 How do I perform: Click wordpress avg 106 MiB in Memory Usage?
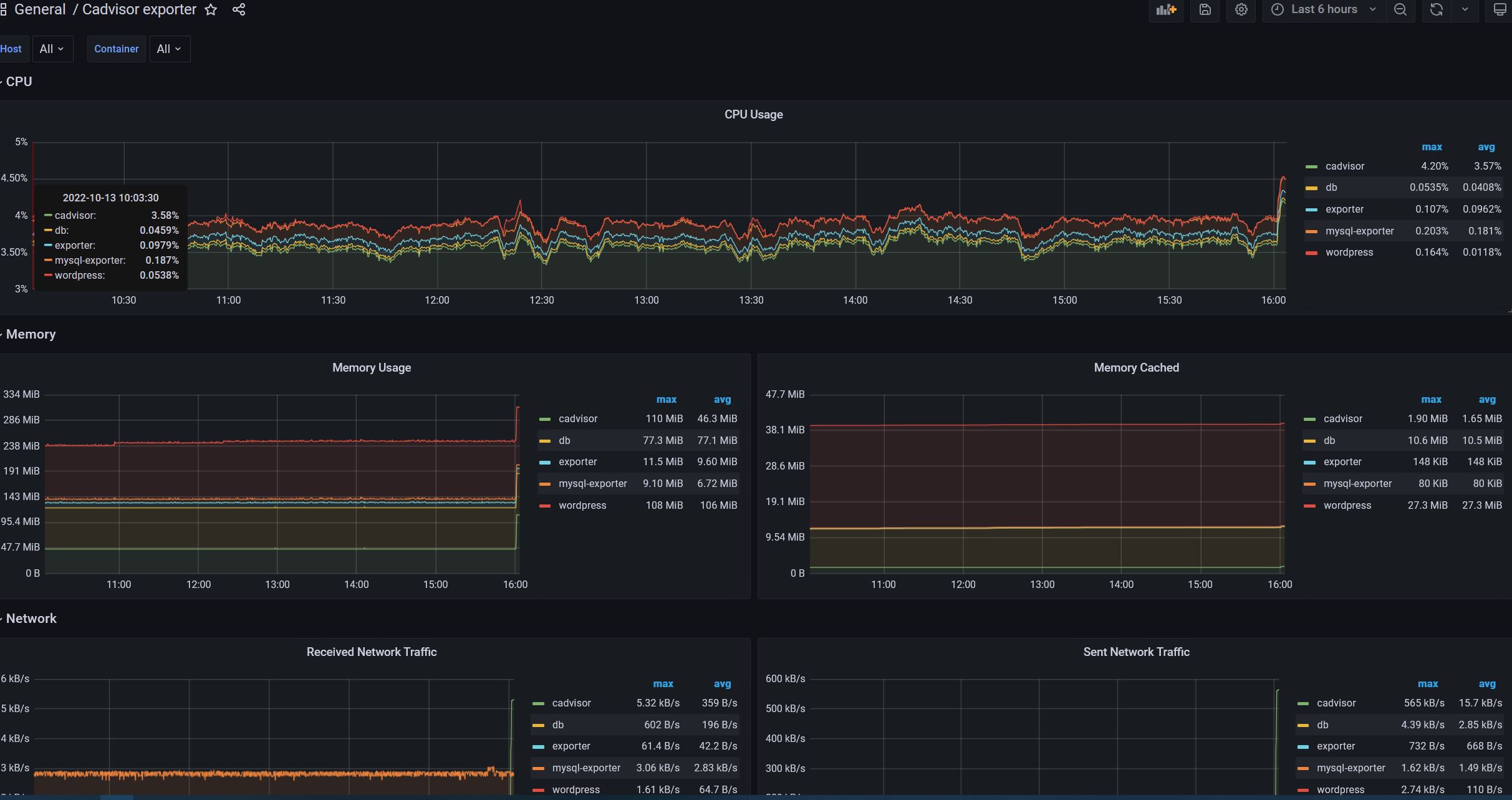(x=718, y=506)
